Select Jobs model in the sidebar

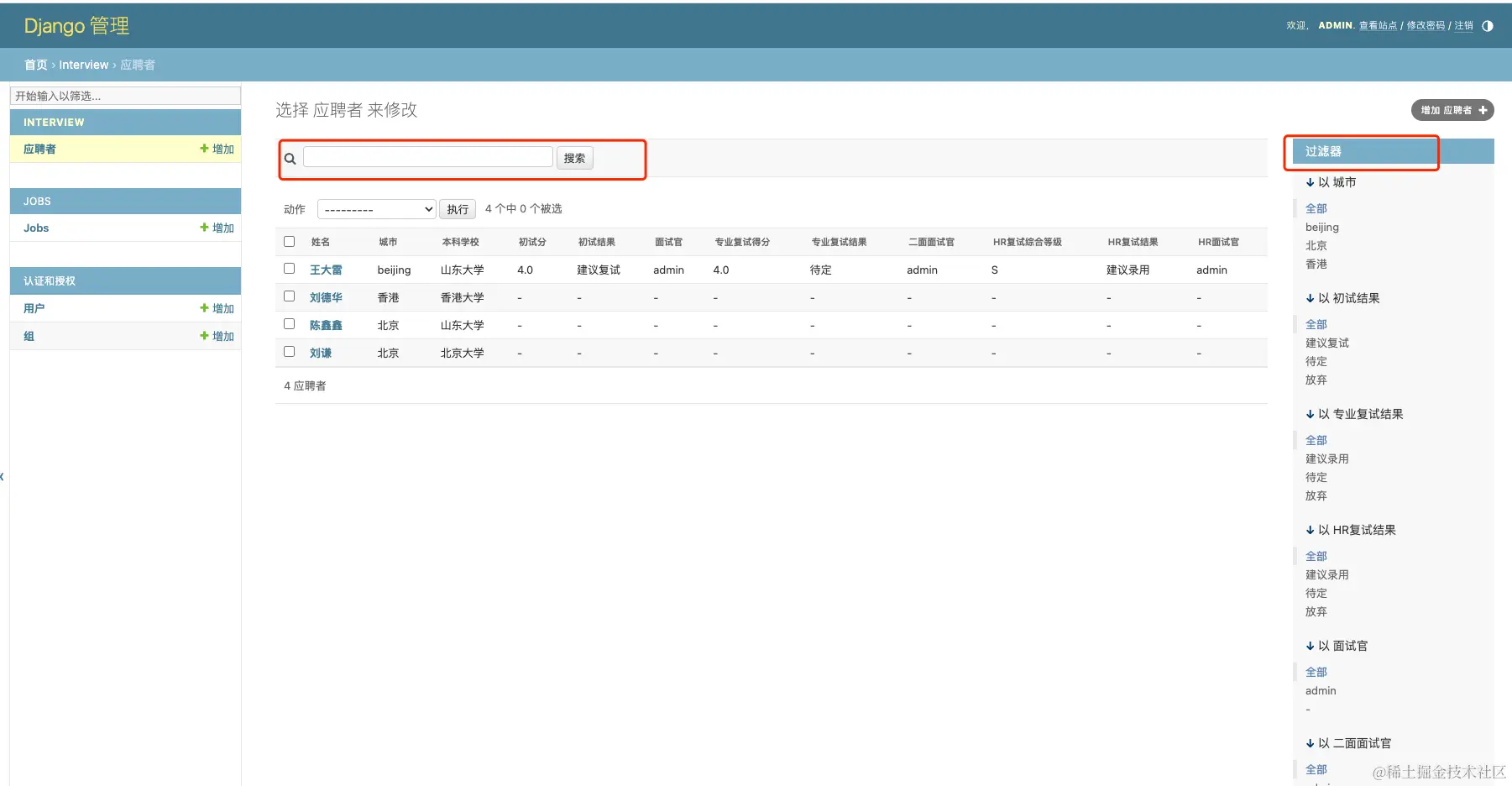tap(36, 228)
